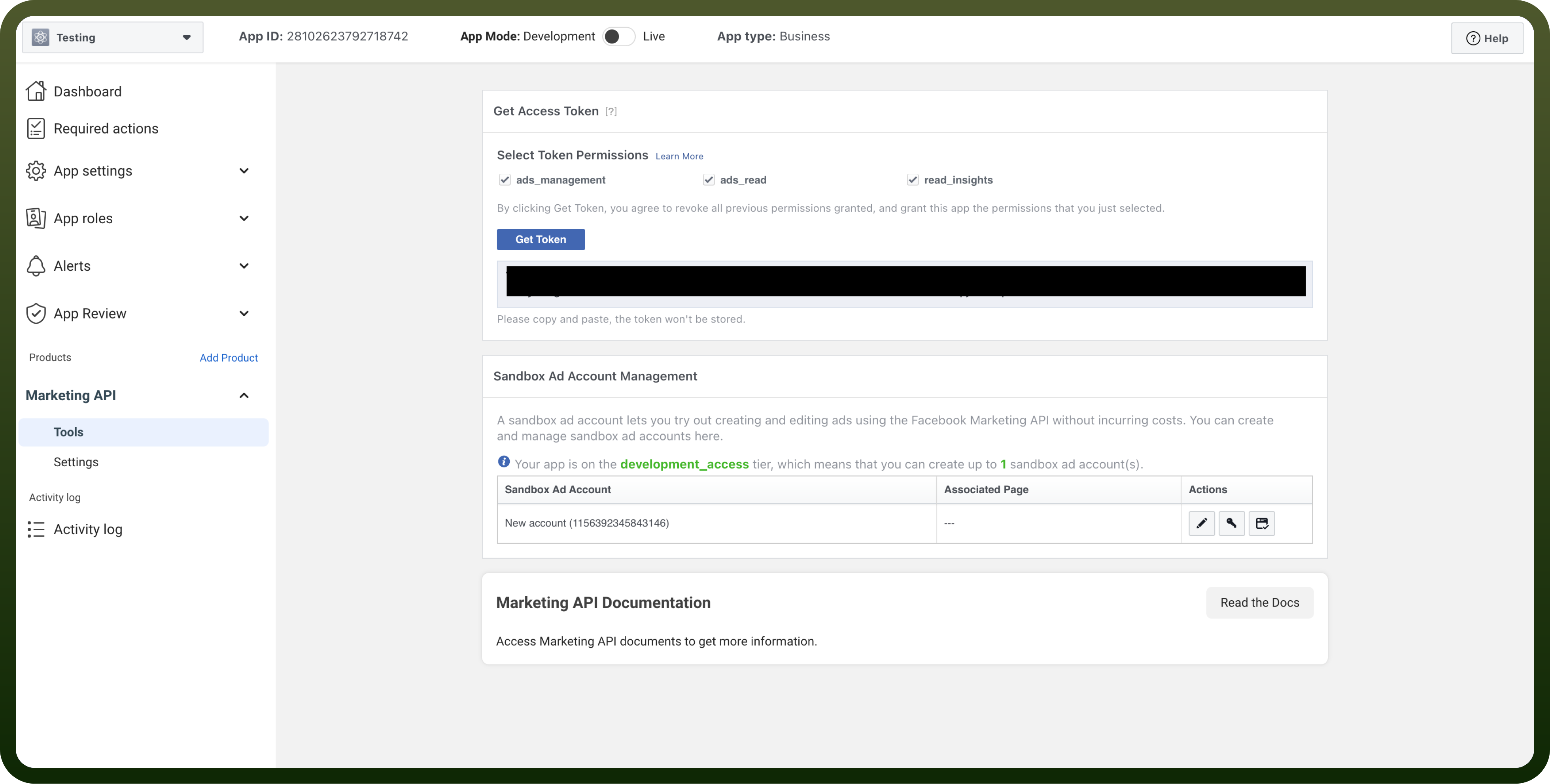1550x784 pixels.
Task: Click the access token output field
Action: coord(904,285)
